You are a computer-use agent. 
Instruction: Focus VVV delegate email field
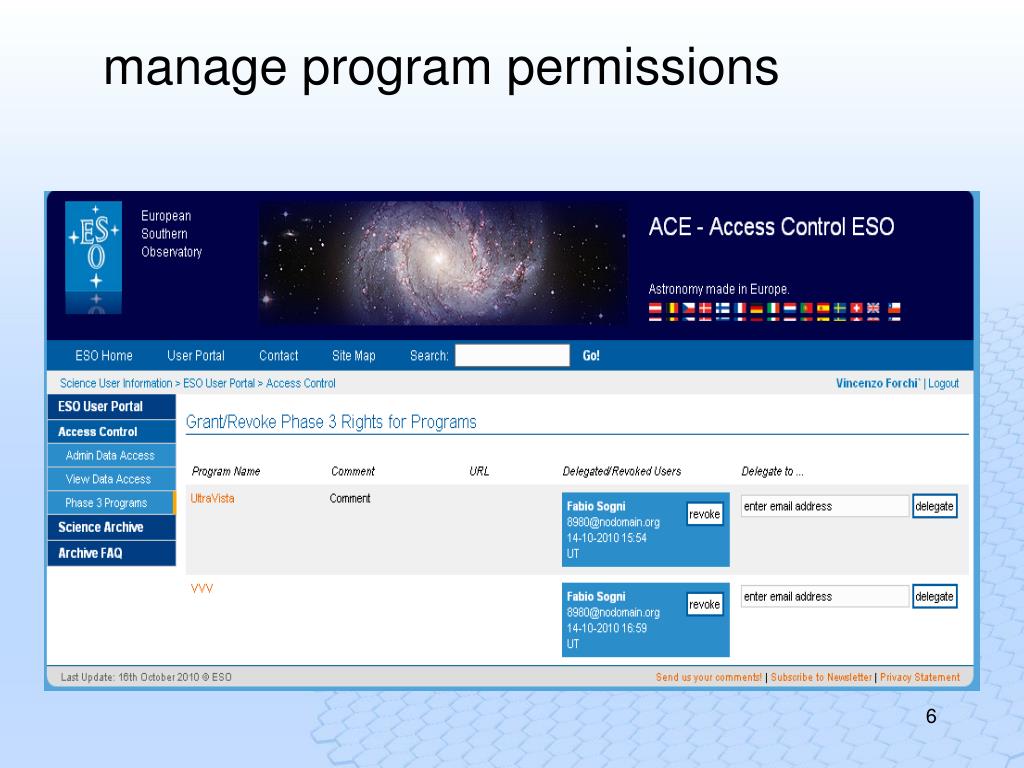tap(825, 596)
